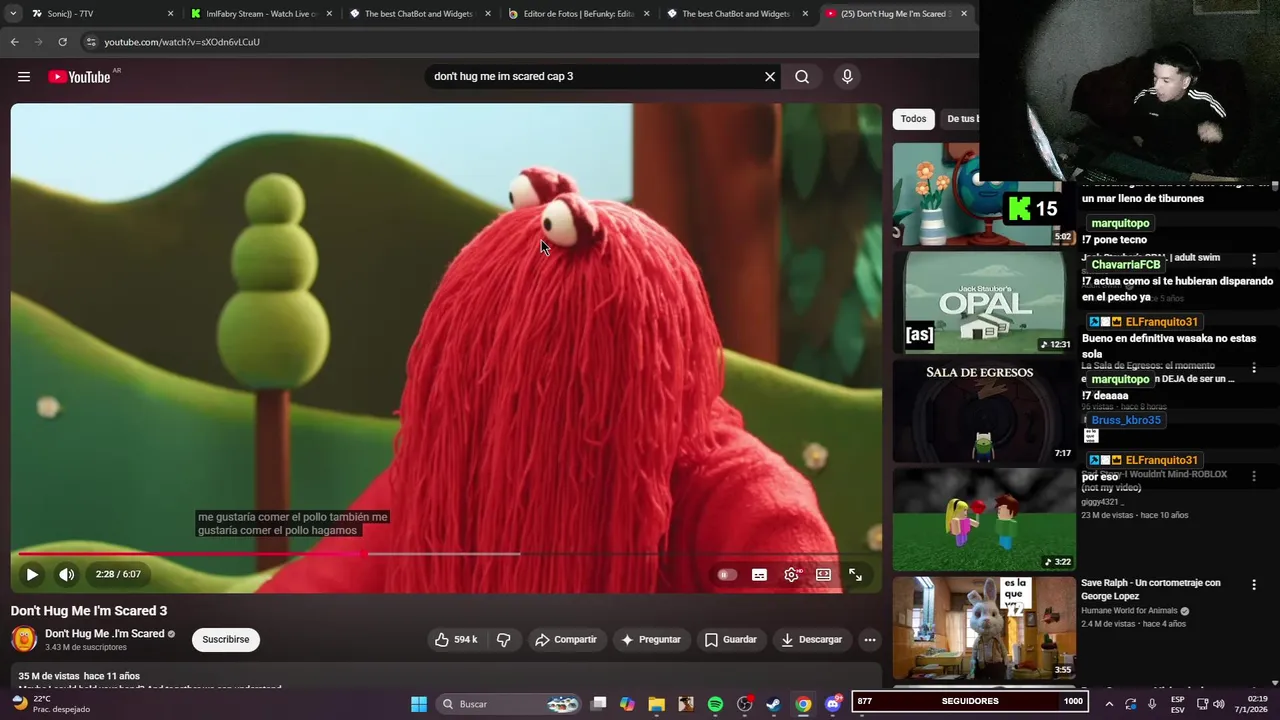Image resolution: width=1280 pixels, height=720 pixels.
Task: Clear the search box with the X
Action: tap(770, 77)
